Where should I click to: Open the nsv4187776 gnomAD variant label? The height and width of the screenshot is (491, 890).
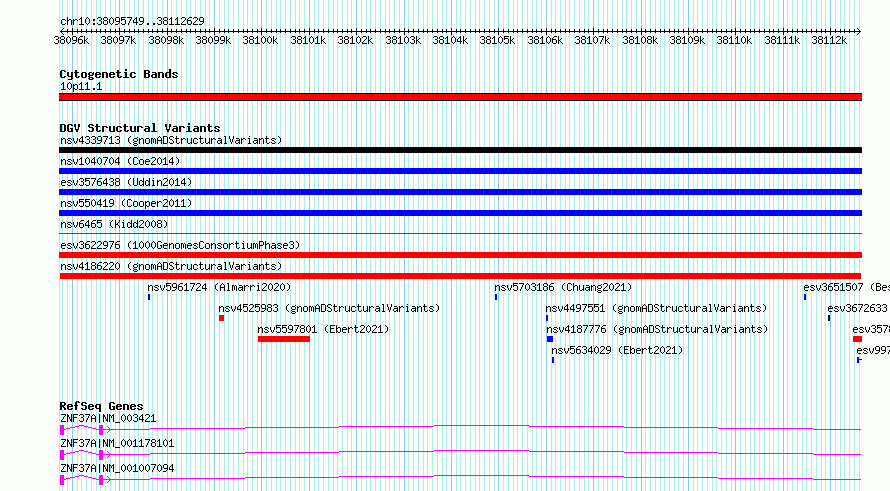point(657,329)
